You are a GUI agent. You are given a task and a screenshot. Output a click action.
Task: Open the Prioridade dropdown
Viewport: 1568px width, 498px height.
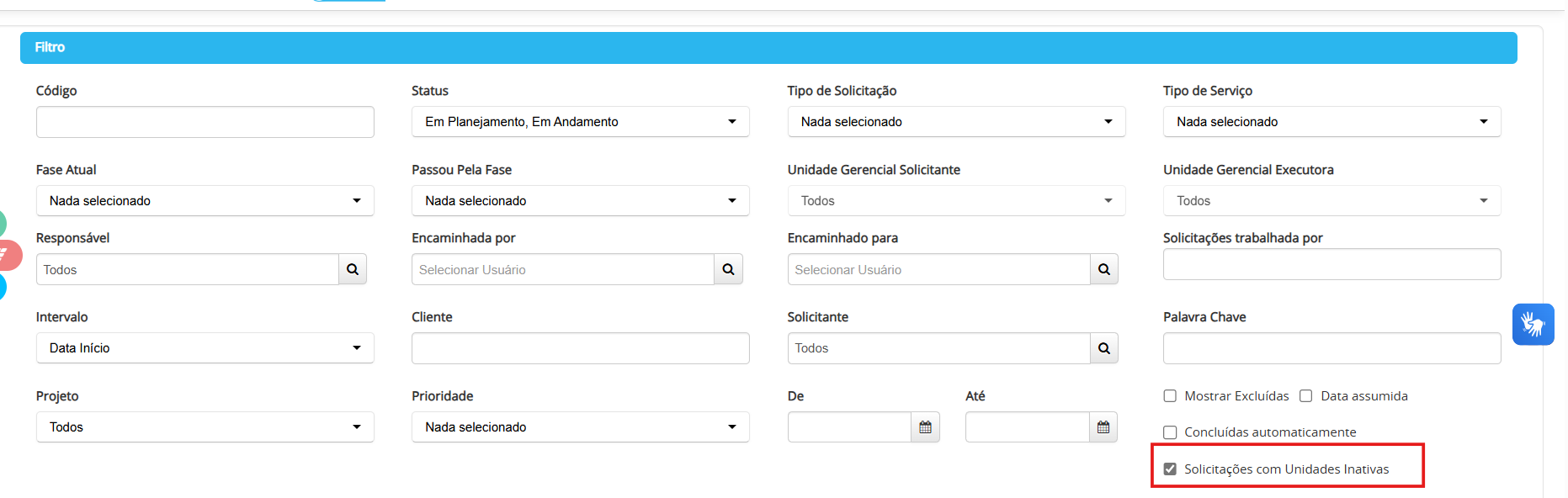(581, 427)
